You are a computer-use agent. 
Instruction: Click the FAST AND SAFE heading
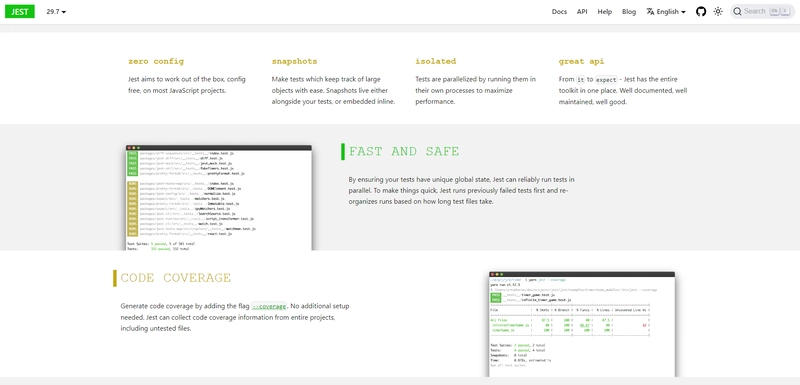[x=404, y=151]
